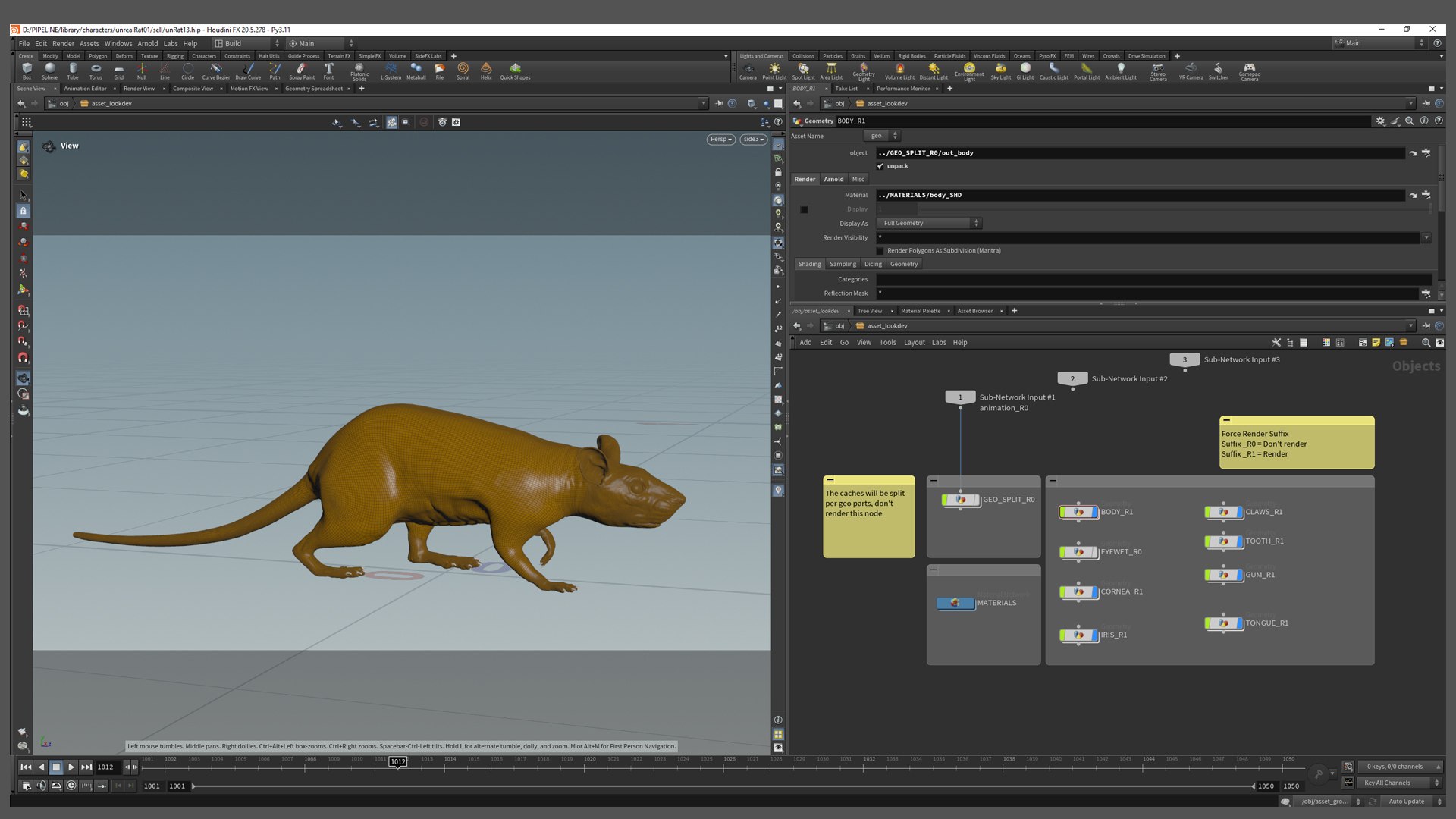Toggle the Display checkbox in Render tab
This screenshot has height=819, width=1456.
pyautogui.click(x=804, y=209)
